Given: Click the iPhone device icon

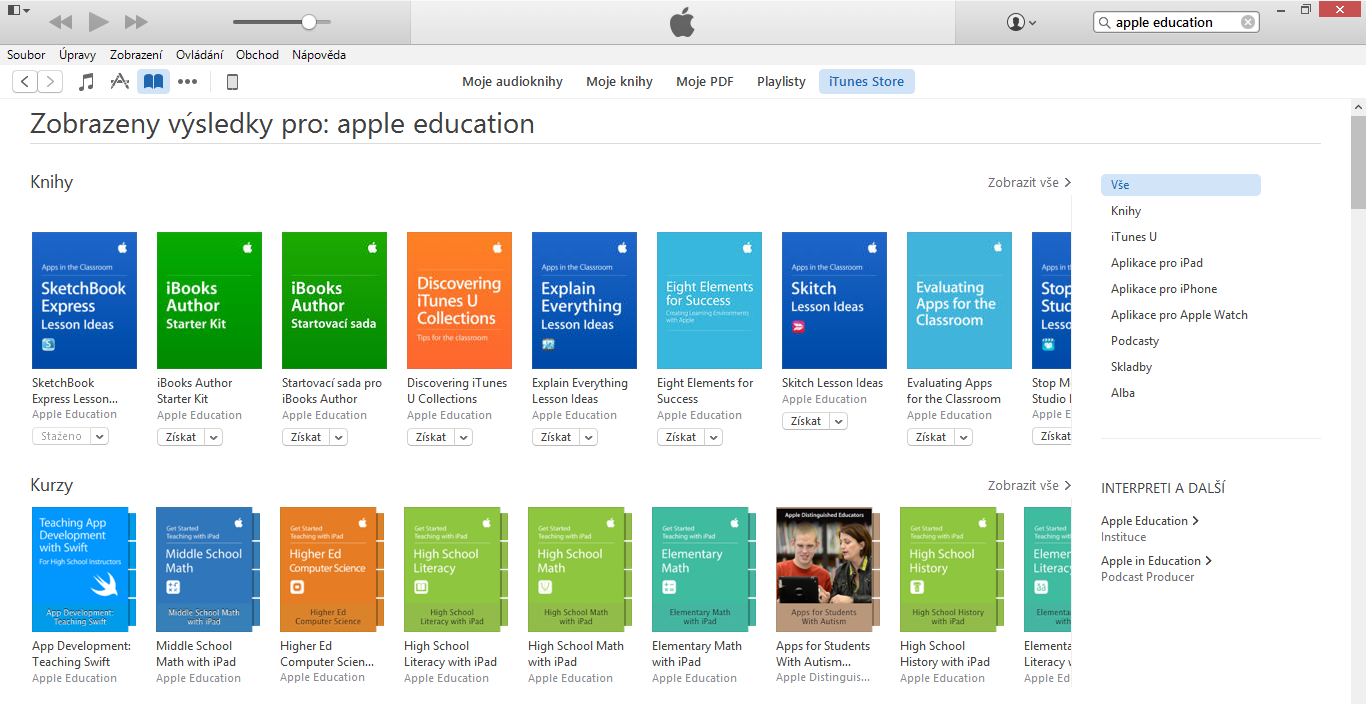Looking at the screenshot, I should pyautogui.click(x=232, y=82).
